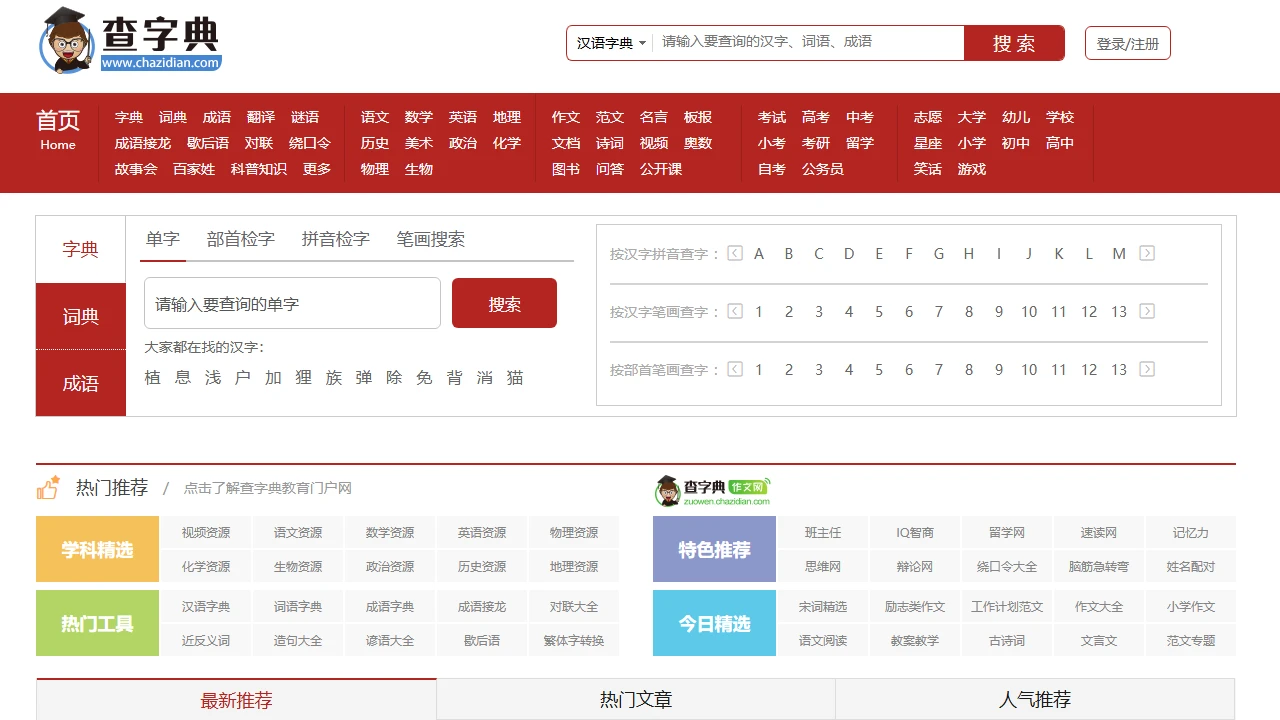Image resolution: width=1280 pixels, height=720 pixels.
Task: Click the green 作文网 logo
Action: coord(712,489)
